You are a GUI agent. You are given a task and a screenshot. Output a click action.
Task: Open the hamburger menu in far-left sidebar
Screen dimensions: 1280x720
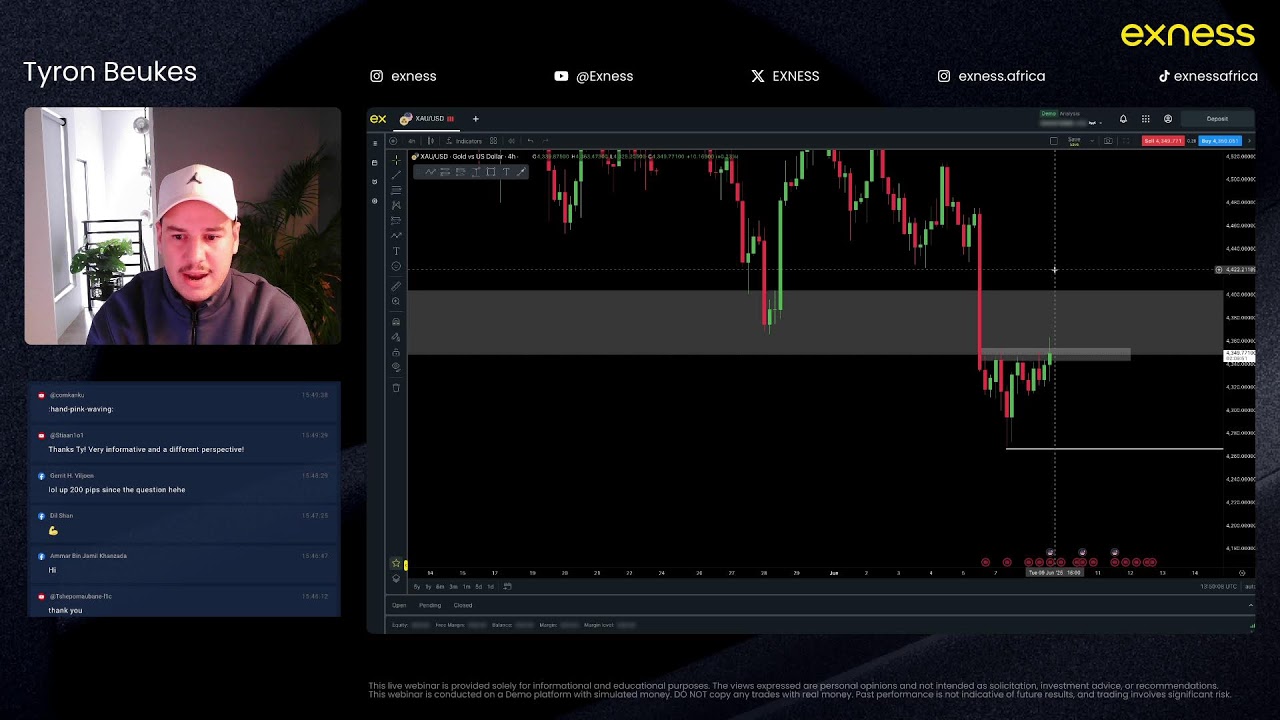coord(375,144)
